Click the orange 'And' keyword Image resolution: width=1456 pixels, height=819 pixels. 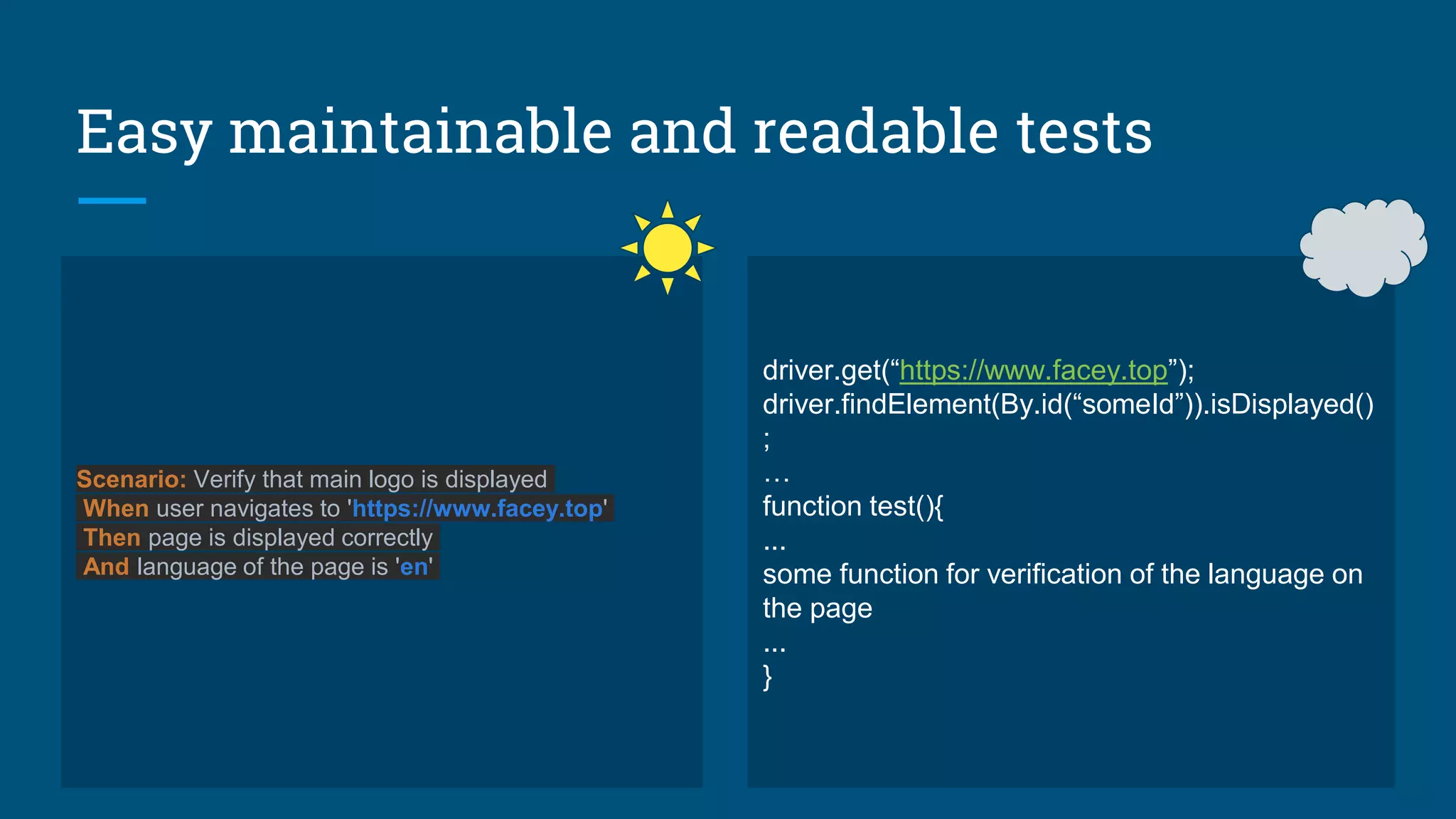(106, 567)
